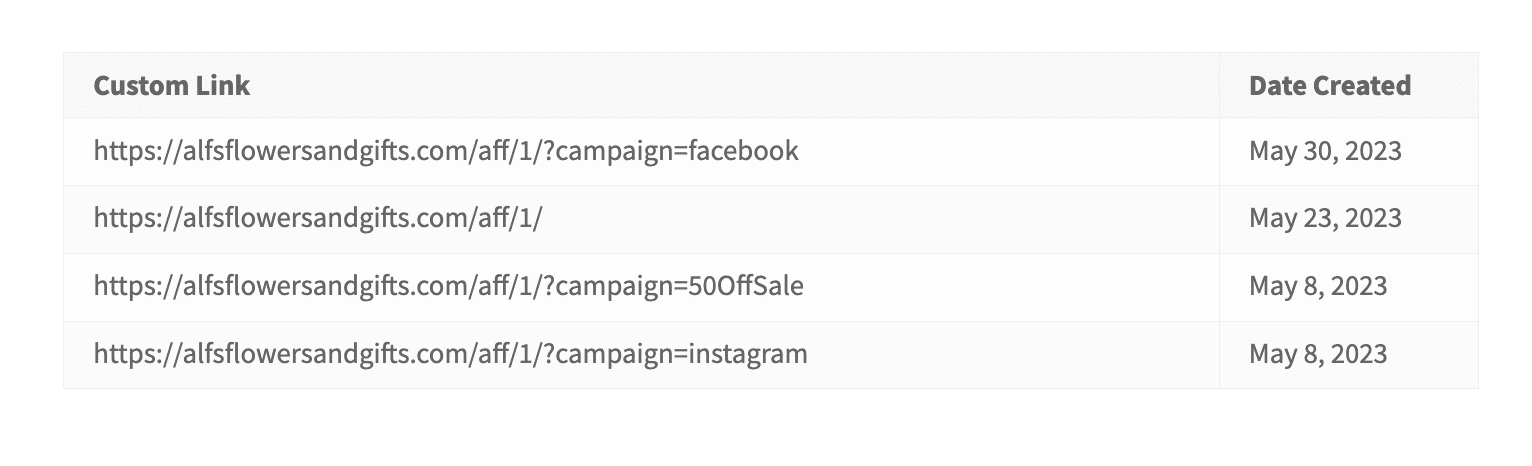Open the aff/1/ link without campaign parameter
The image size is (1532, 466).
(318, 219)
